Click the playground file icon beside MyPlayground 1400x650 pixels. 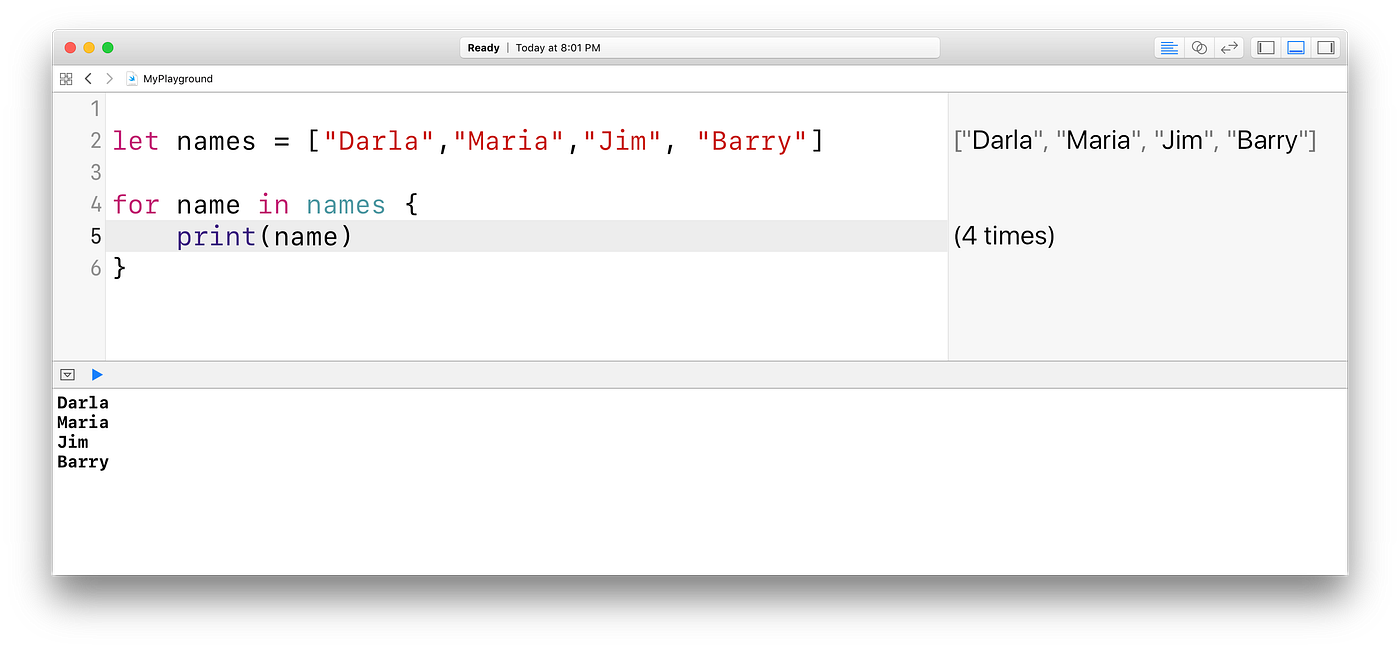pyautogui.click(x=131, y=78)
